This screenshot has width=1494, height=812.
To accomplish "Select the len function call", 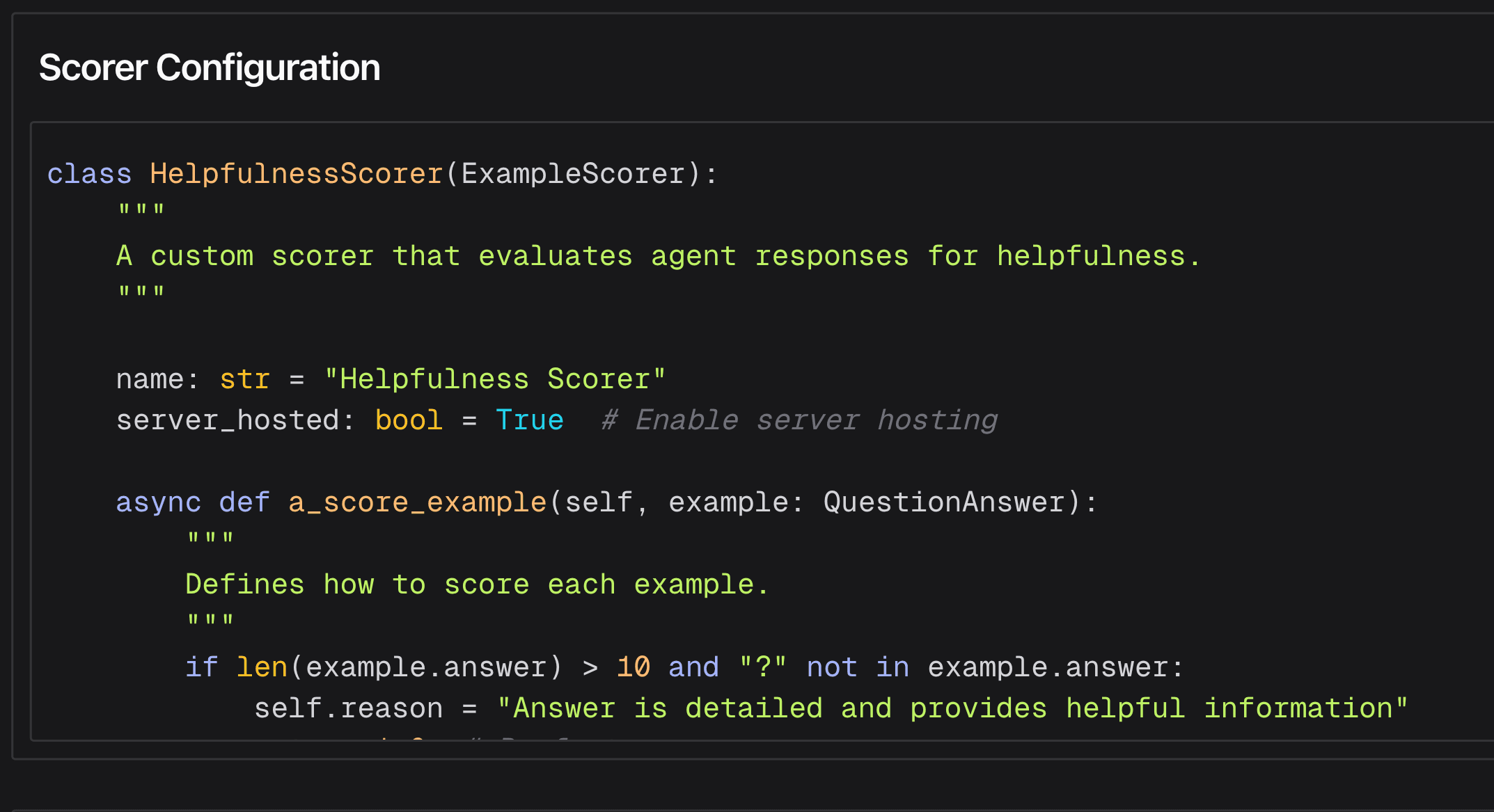I will tap(262, 666).
